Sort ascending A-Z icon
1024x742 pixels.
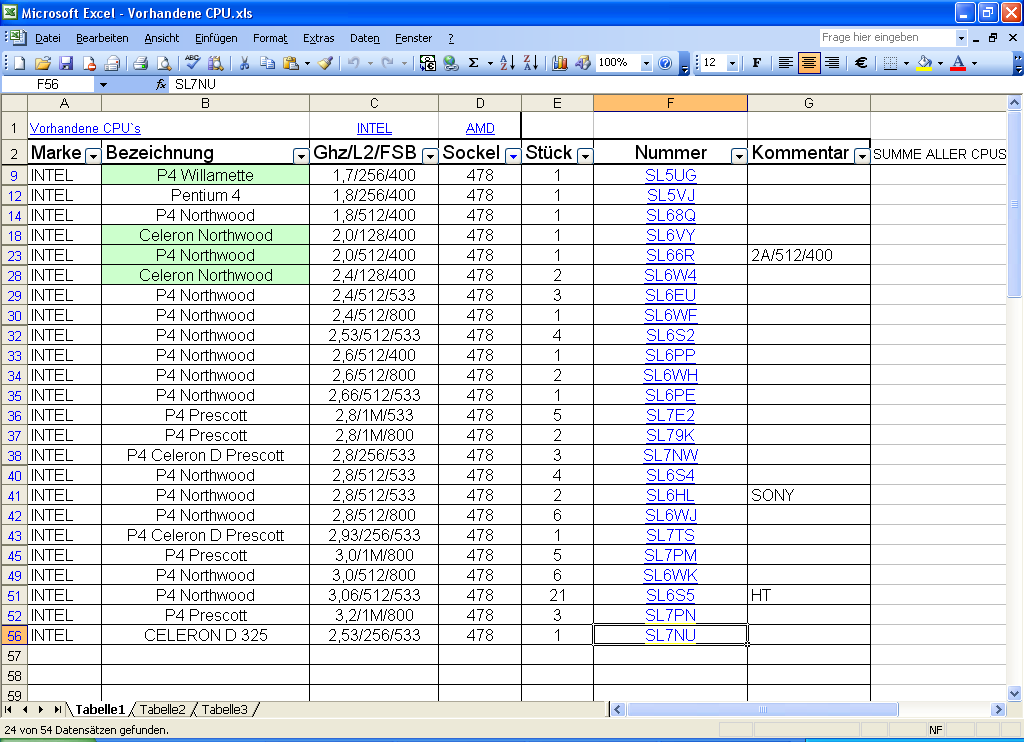(507, 63)
